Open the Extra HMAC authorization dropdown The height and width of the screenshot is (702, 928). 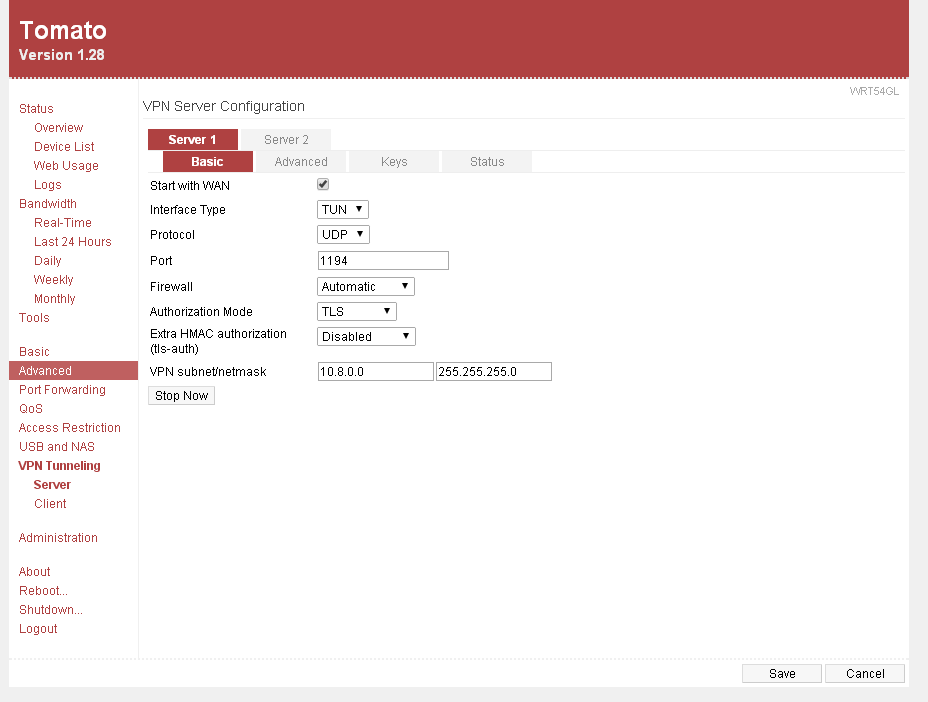[x=366, y=336]
